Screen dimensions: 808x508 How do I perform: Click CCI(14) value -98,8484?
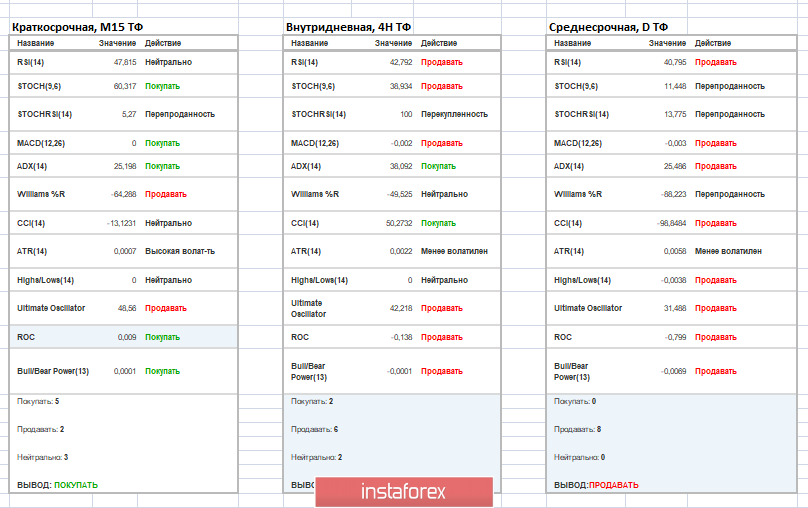671,223
